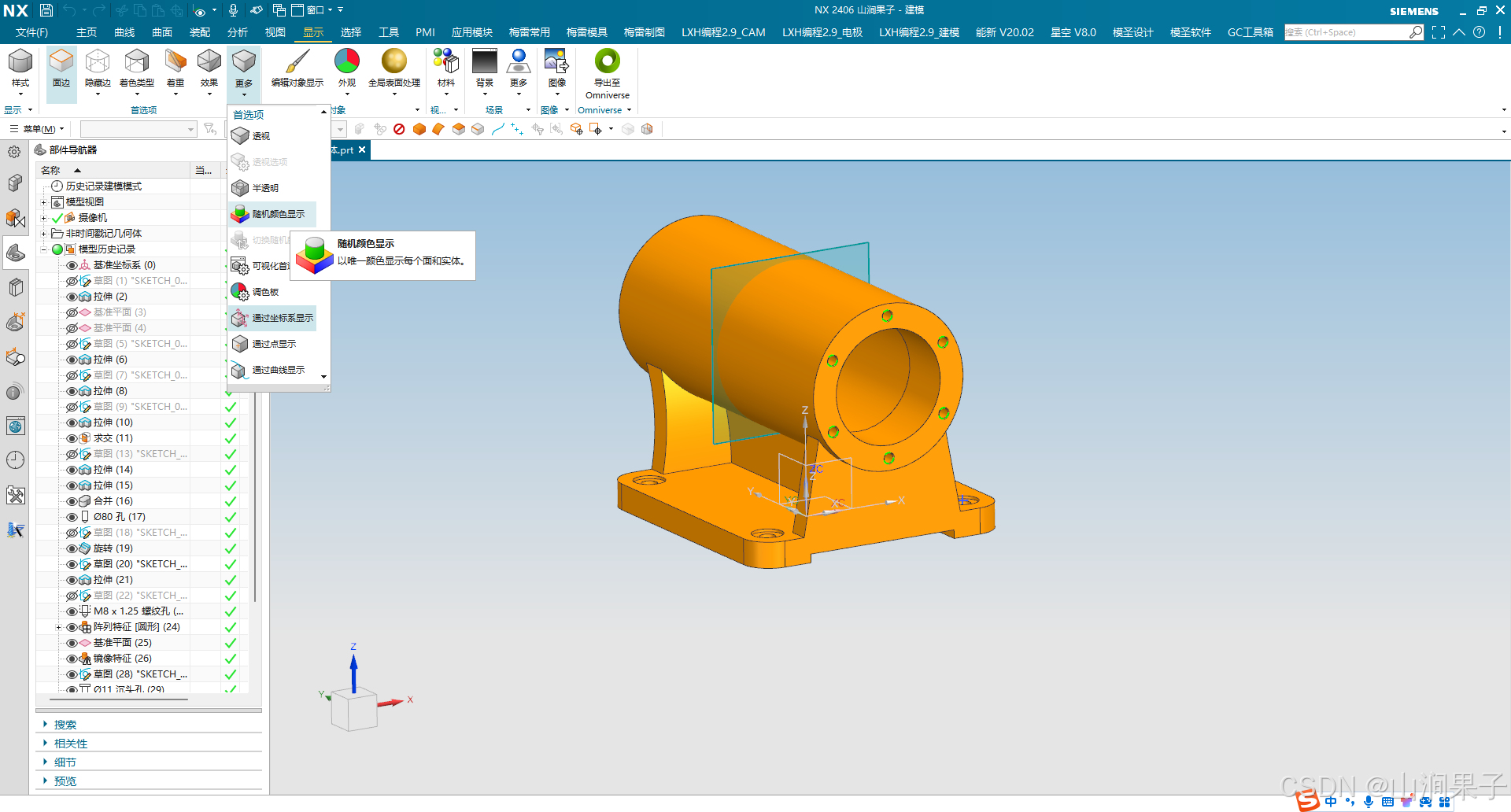Expand the 阵列特征 [圆形] (24) node

tap(58, 627)
